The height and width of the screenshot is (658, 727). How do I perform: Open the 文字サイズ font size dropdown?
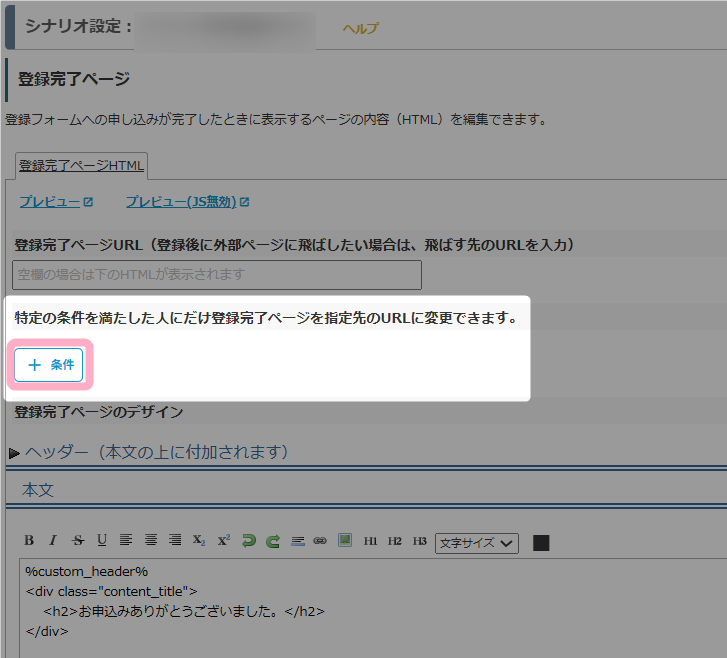click(x=476, y=542)
